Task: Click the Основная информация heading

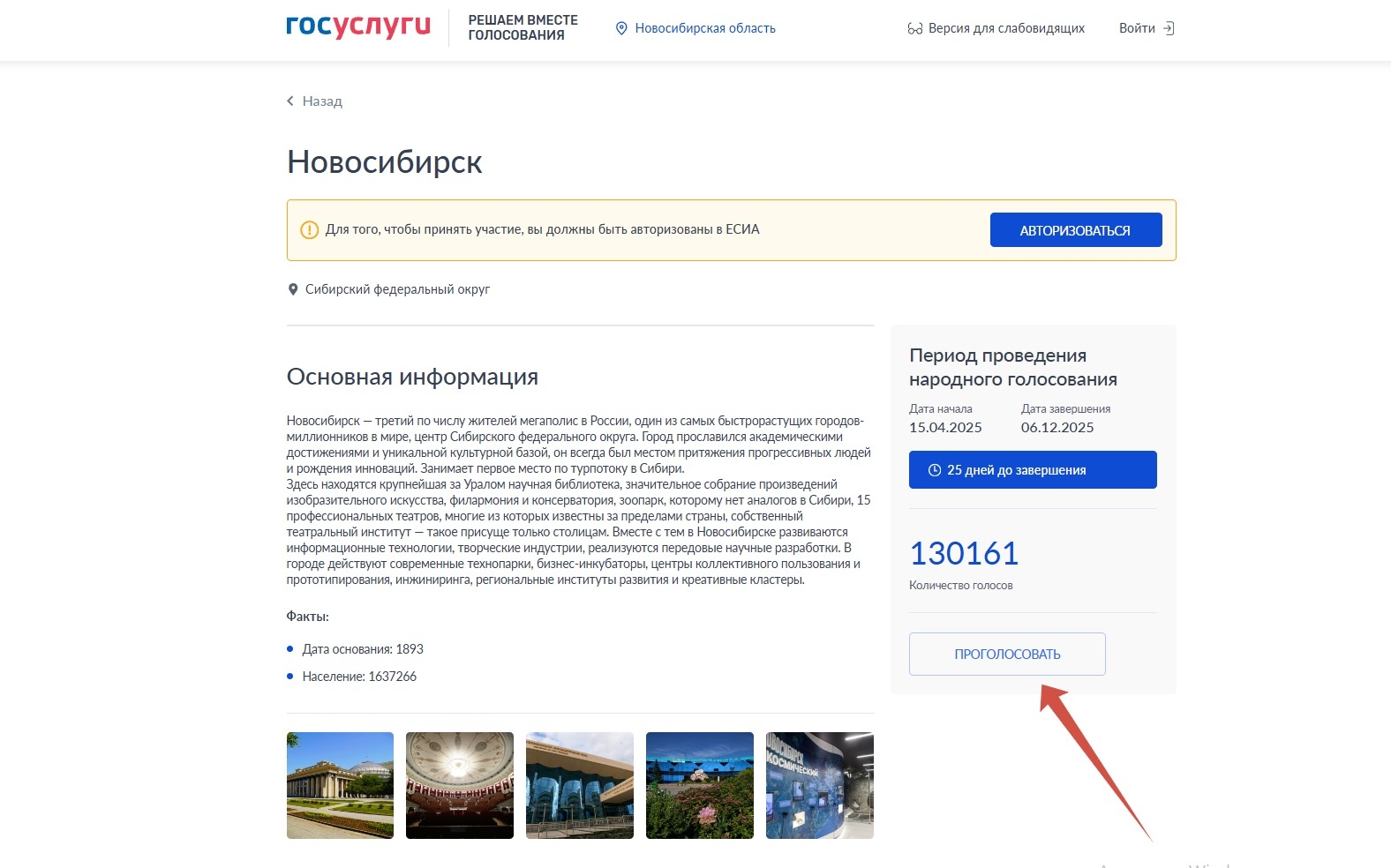Action: click(412, 377)
